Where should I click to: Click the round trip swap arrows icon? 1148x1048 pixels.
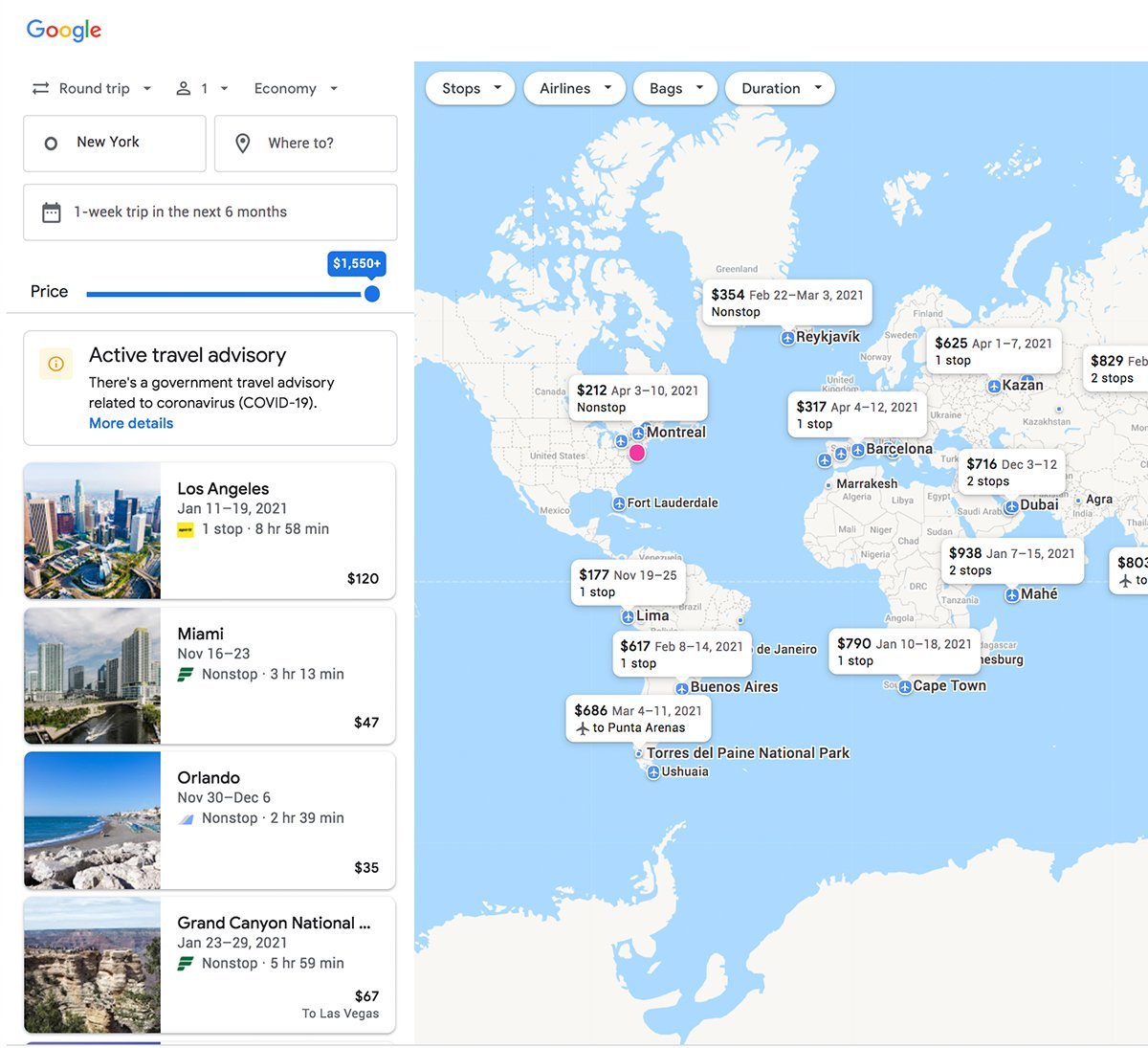(x=39, y=88)
